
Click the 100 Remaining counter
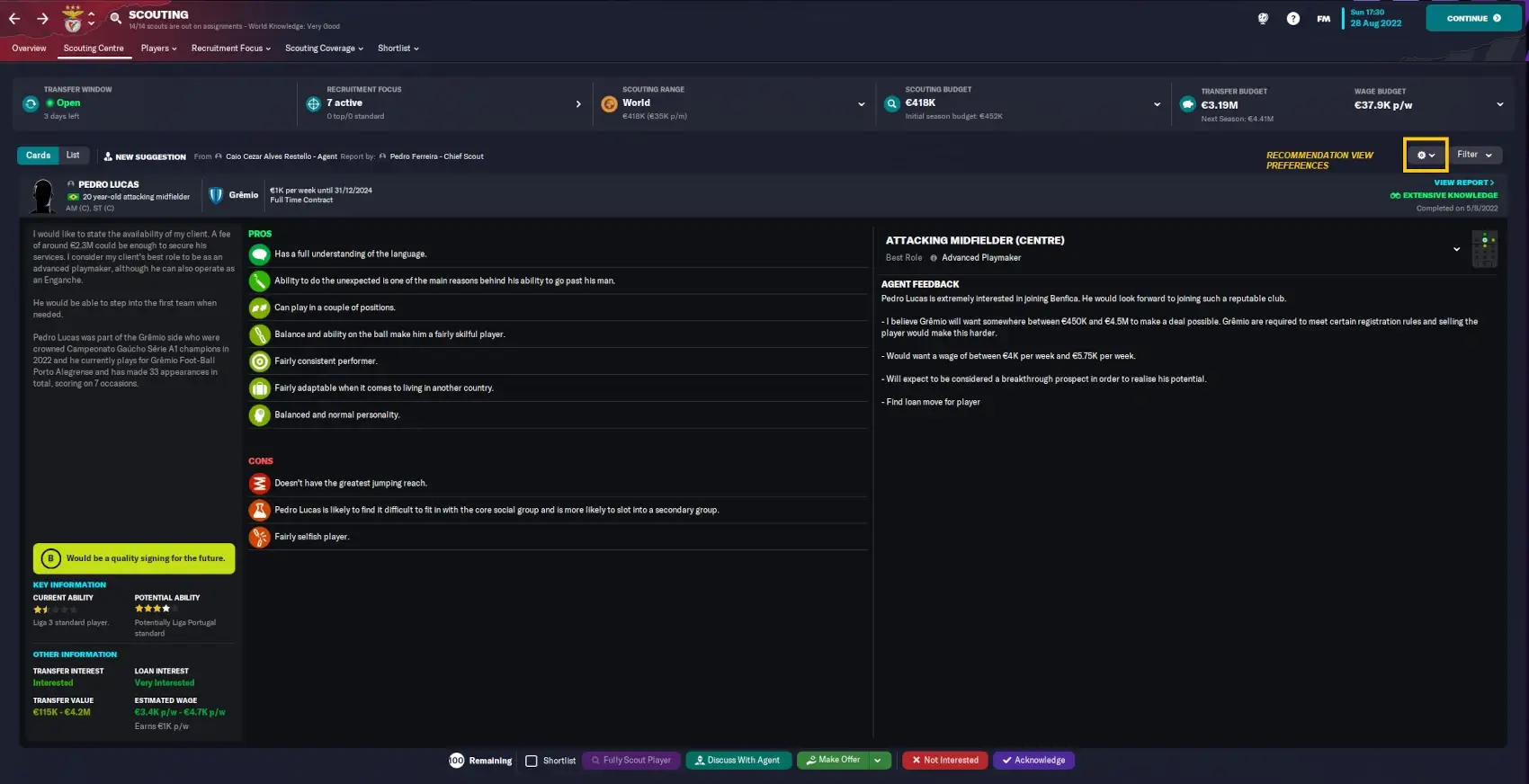click(480, 761)
